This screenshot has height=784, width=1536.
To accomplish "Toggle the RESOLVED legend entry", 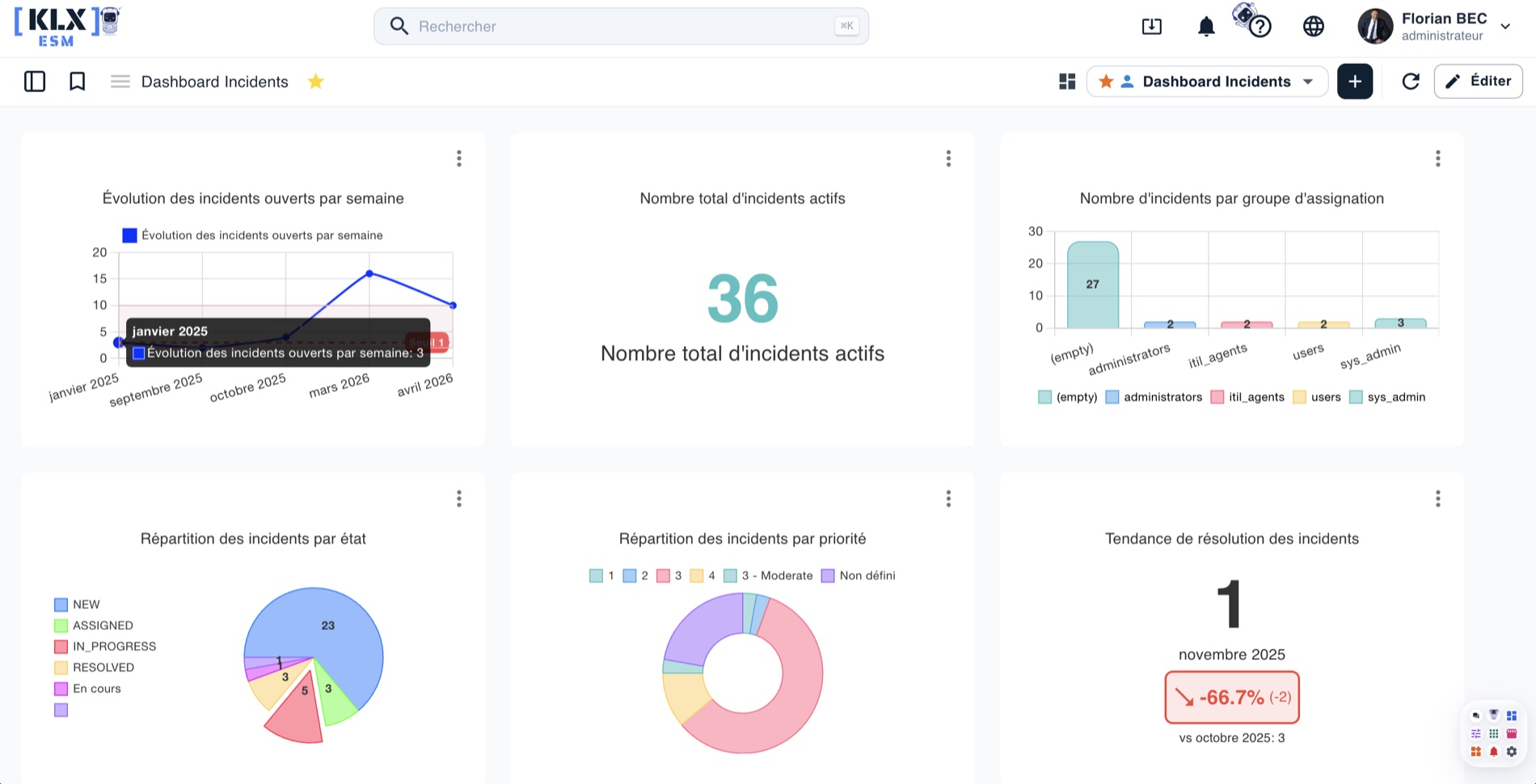I will (94, 668).
